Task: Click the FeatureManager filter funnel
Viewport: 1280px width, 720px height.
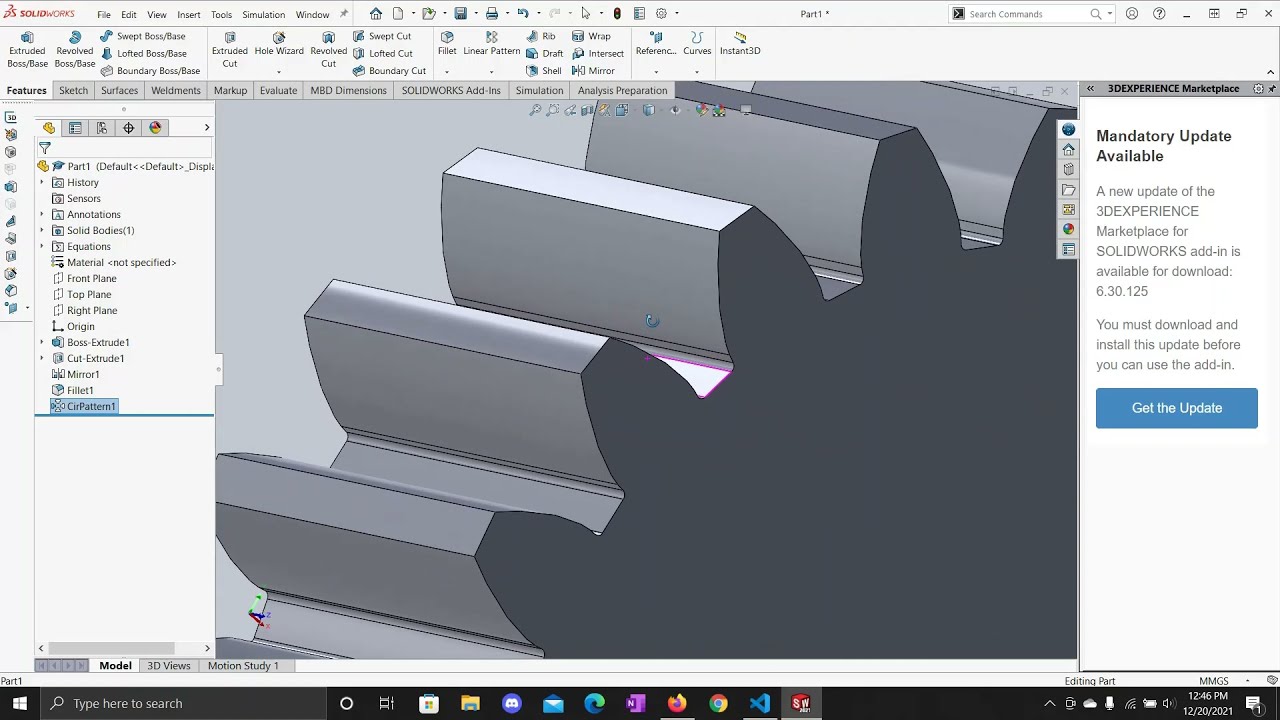Action: [44, 148]
